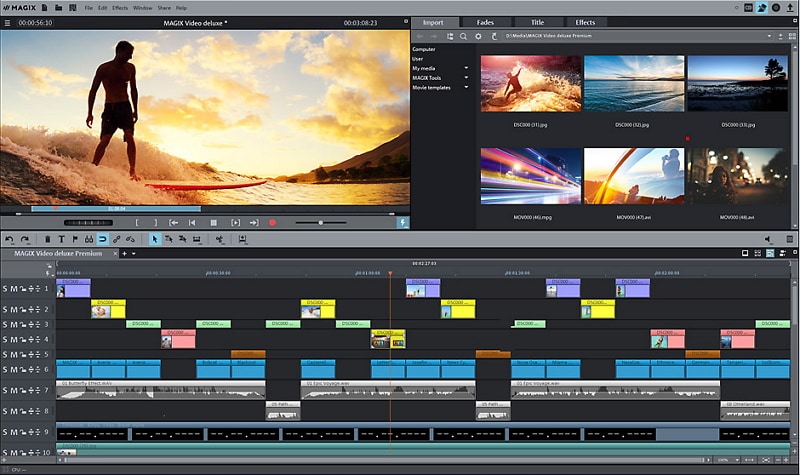Set the range in-point bracket in the preview
Image resolution: width=800 pixels, height=475 pixels.
coord(137,222)
